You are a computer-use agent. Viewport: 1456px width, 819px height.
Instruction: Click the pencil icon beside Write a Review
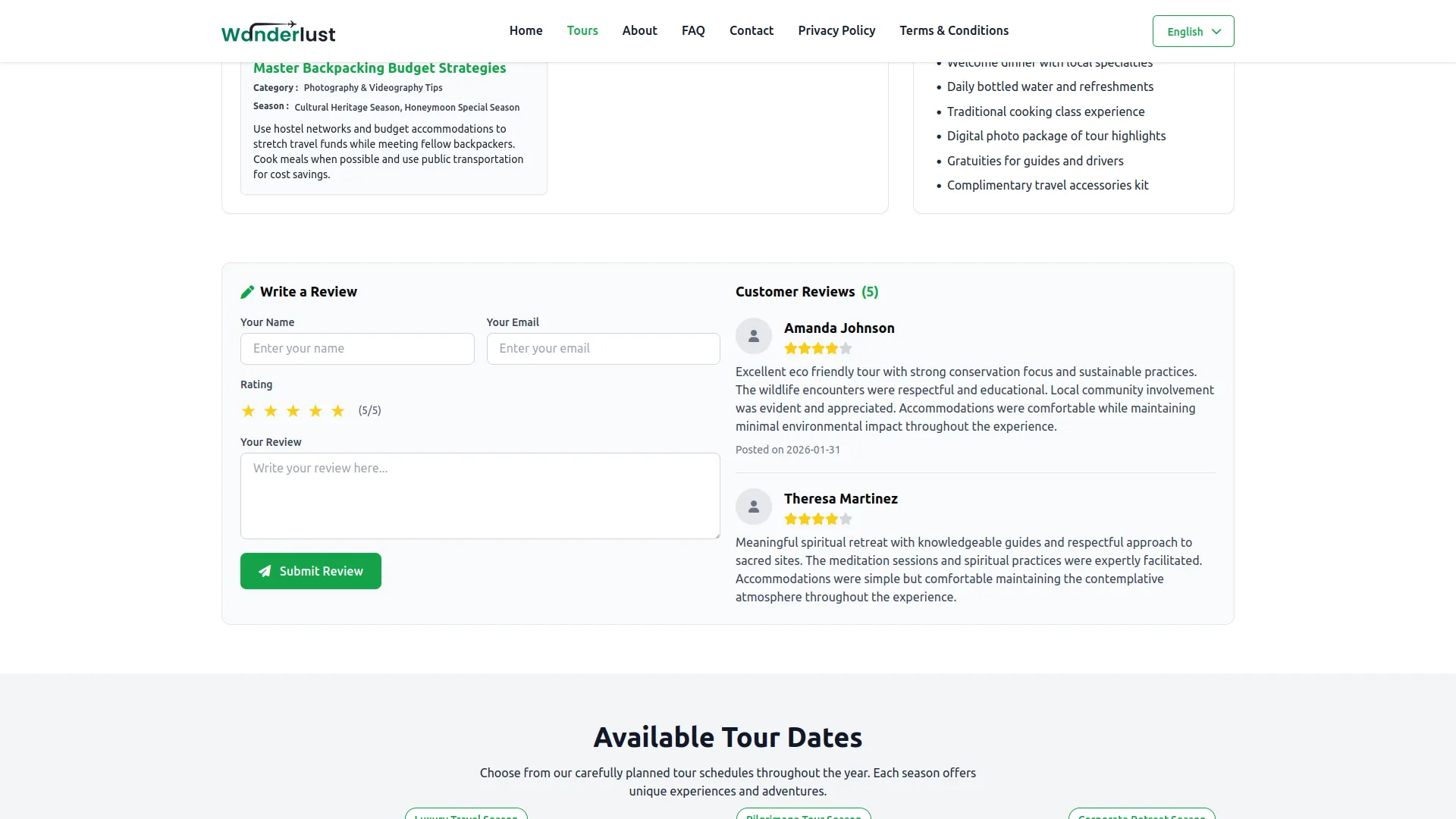[x=247, y=291]
